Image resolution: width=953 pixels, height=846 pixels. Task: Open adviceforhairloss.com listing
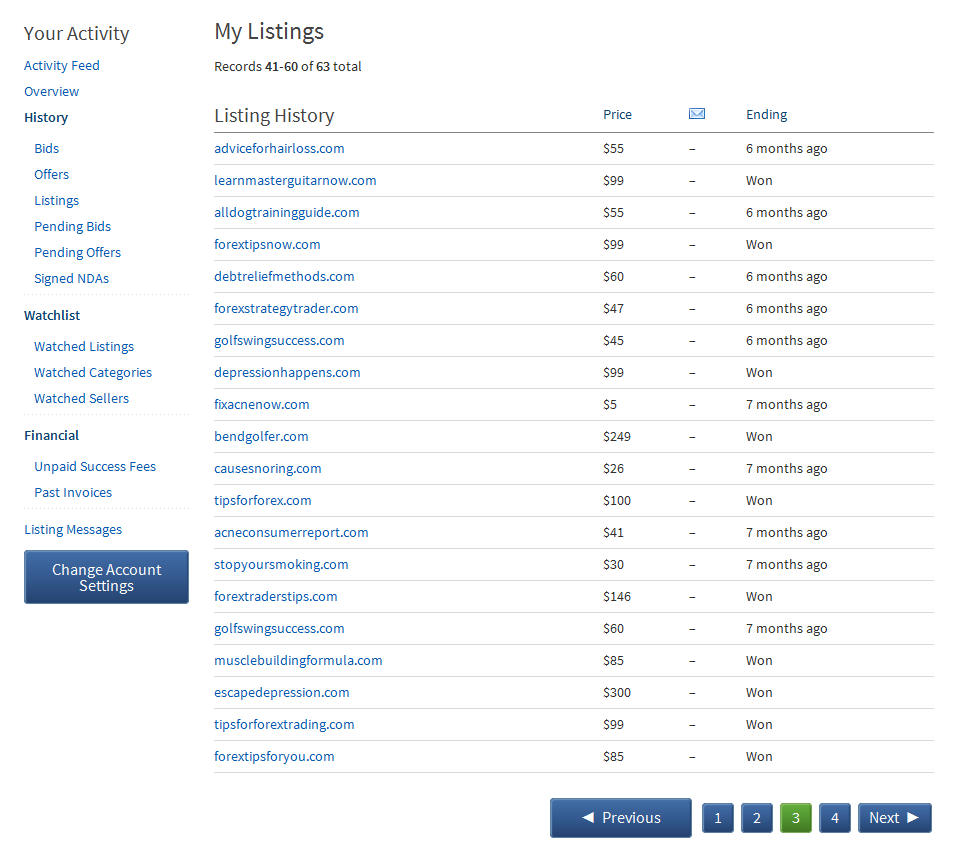point(279,149)
